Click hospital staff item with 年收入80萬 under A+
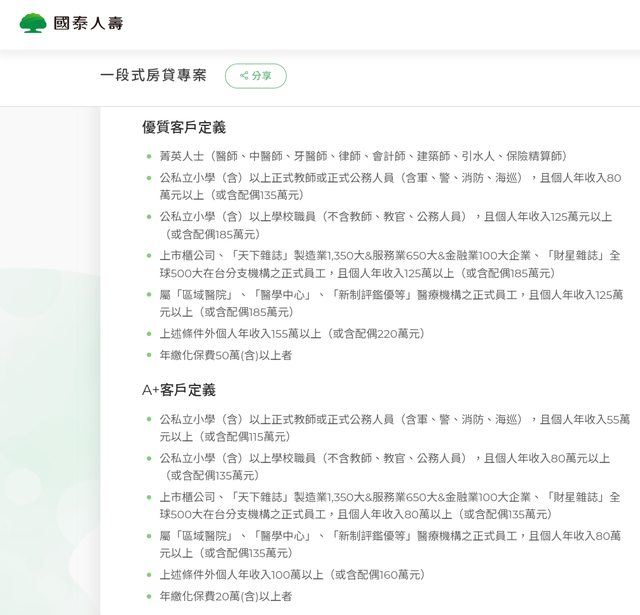The image size is (640, 615). pyautogui.click(x=389, y=544)
